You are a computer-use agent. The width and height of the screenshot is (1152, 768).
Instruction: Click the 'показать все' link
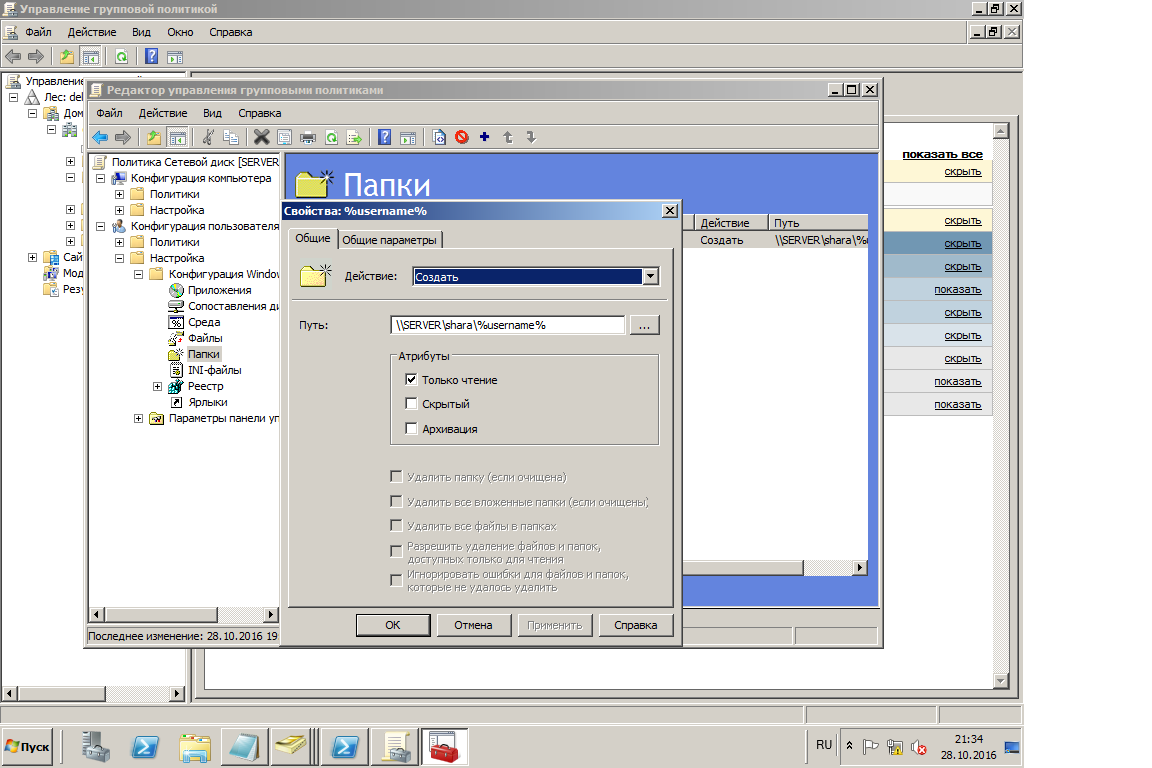942,154
